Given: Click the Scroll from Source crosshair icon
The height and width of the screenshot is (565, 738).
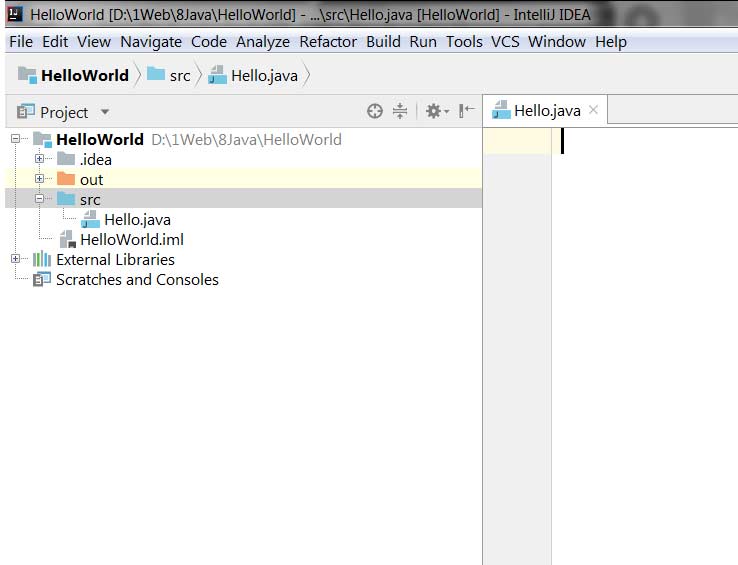Looking at the screenshot, I should 375,112.
